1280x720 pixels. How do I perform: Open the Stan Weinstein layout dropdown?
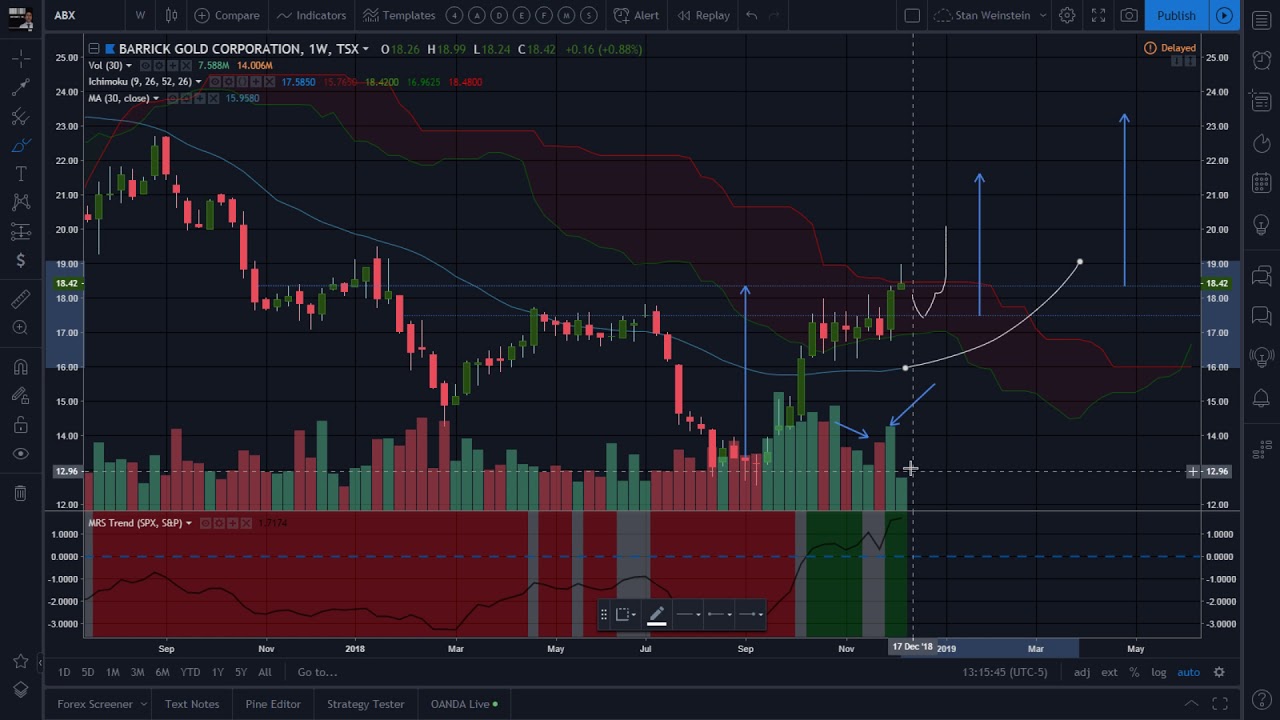click(990, 15)
